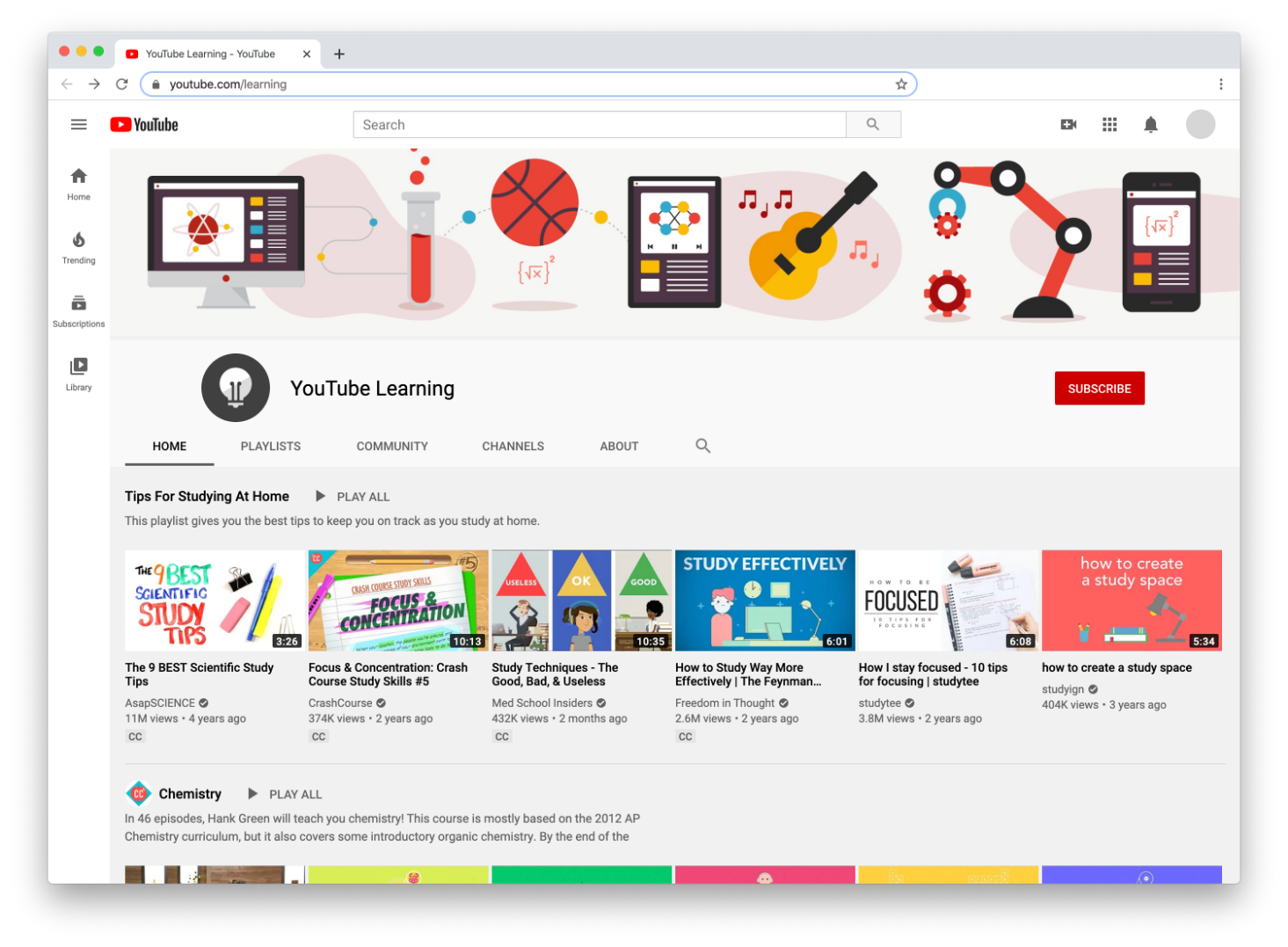This screenshot has width=1288, height=947.
Task: Open the studytee channel link
Action: click(880, 703)
